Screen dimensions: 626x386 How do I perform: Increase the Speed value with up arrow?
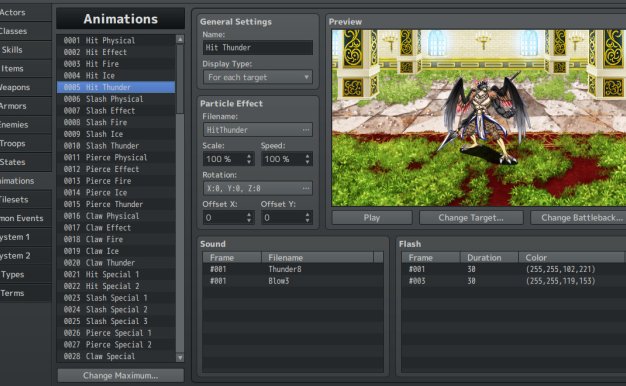[x=307, y=156]
